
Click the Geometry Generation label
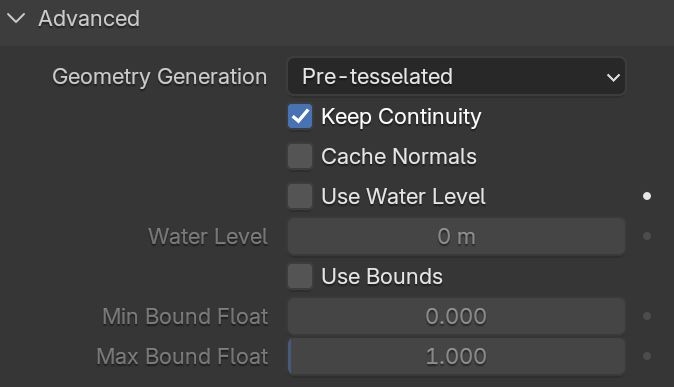(159, 77)
